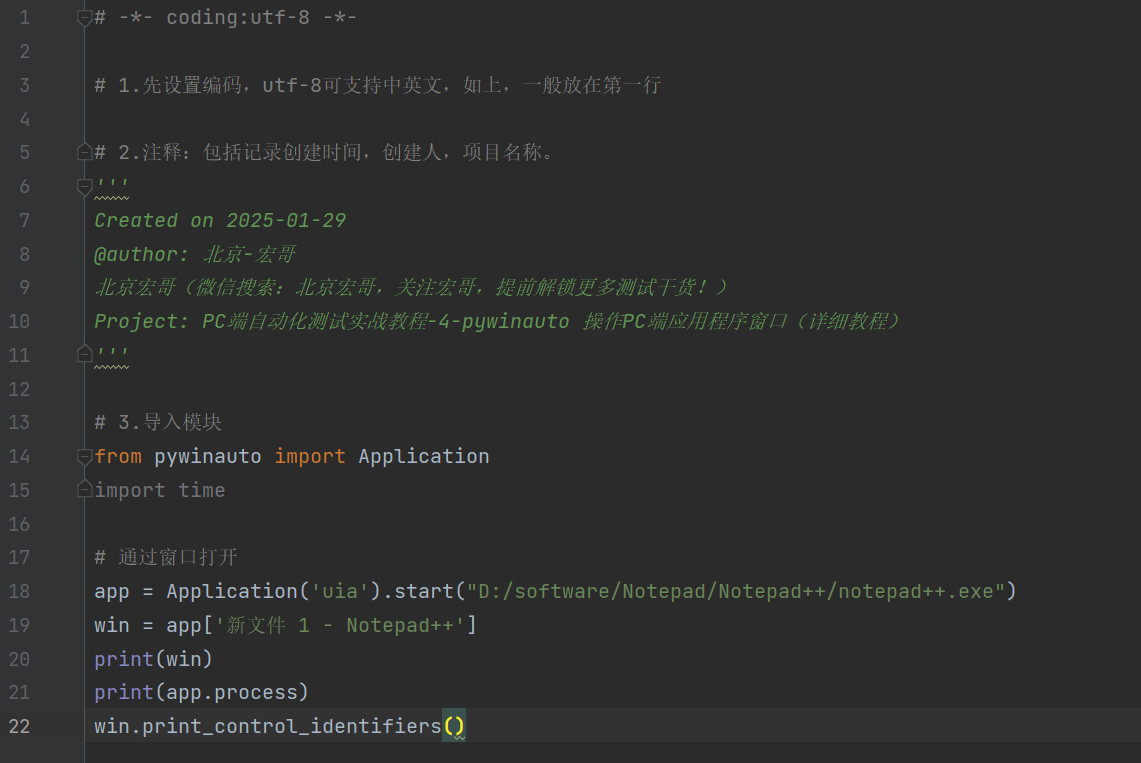Viewport: 1141px width, 763px height.
Task: Click the 'app' variable on line 18
Action: (x=111, y=592)
